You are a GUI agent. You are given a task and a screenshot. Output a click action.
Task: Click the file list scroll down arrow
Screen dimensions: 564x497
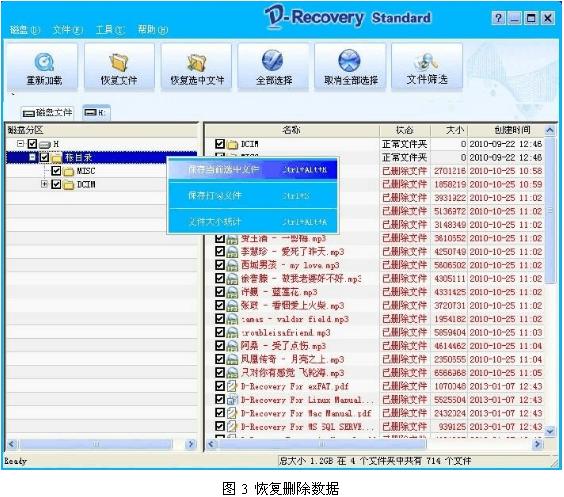pos(550,430)
